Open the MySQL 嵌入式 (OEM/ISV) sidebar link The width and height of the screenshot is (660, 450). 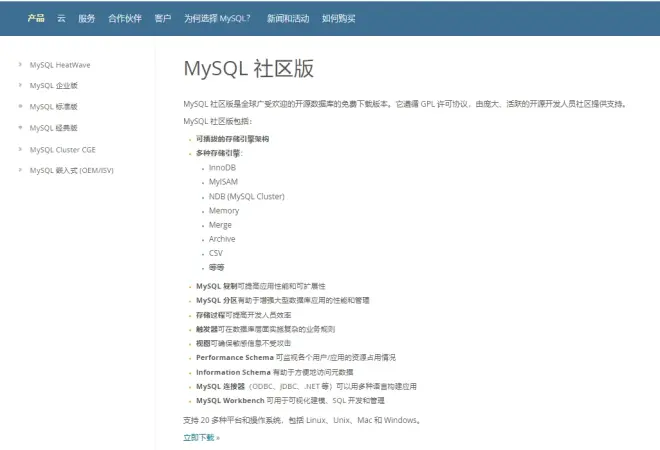tap(72, 170)
